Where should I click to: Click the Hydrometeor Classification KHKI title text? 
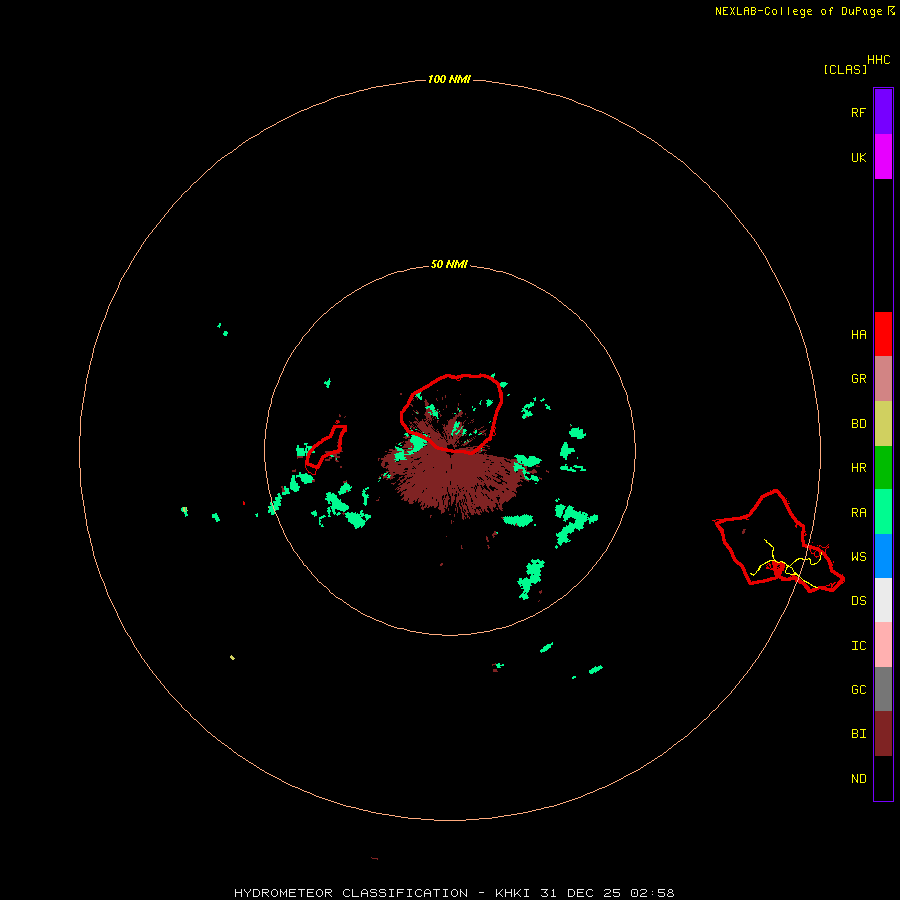pyautogui.click(x=454, y=893)
